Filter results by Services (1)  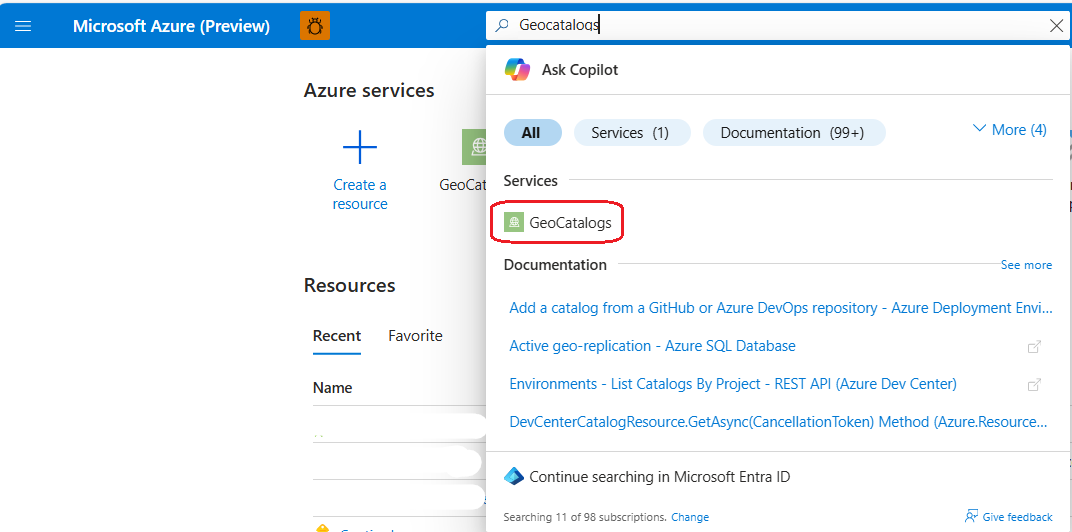(x=630, y=133)
